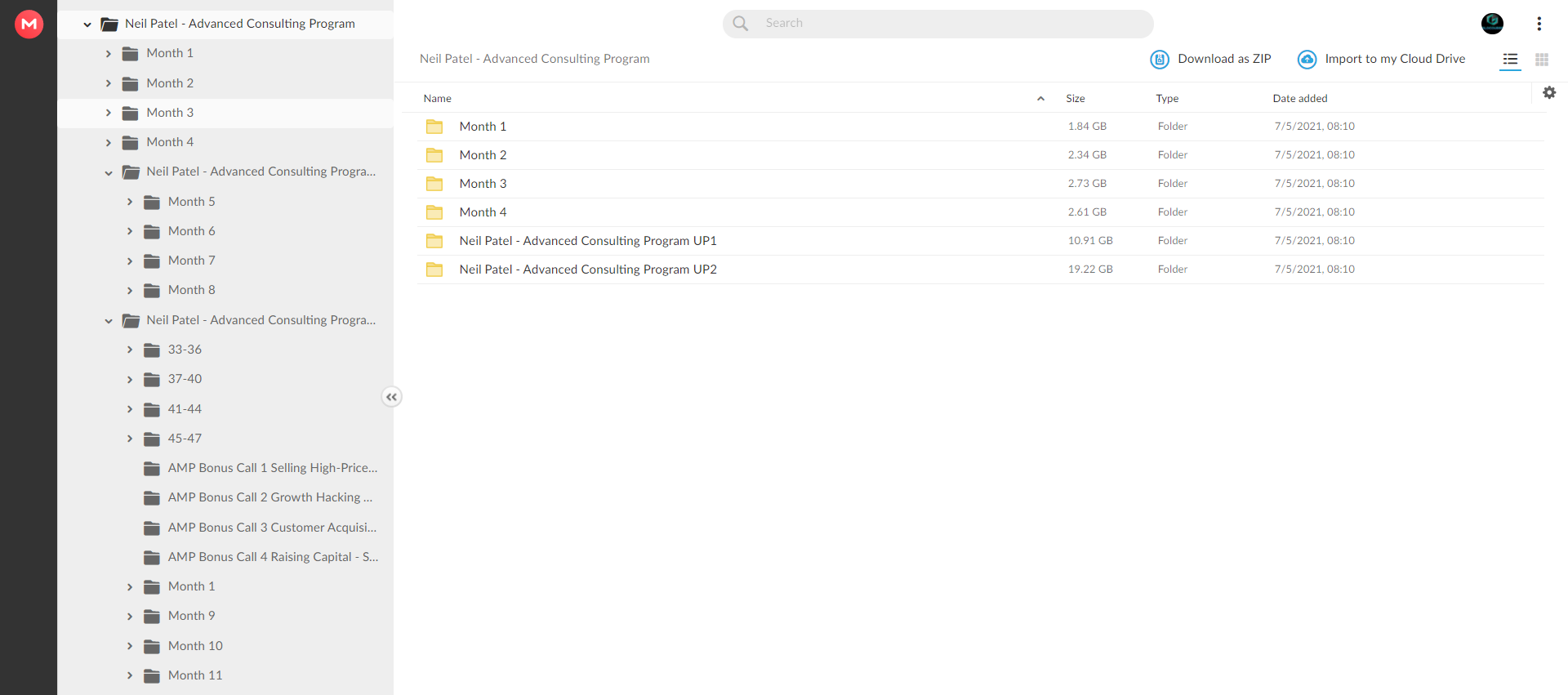This screenshot has height=695, width=1568.
Task: Expand Month 5 in the tree
Action: point(130,202)
